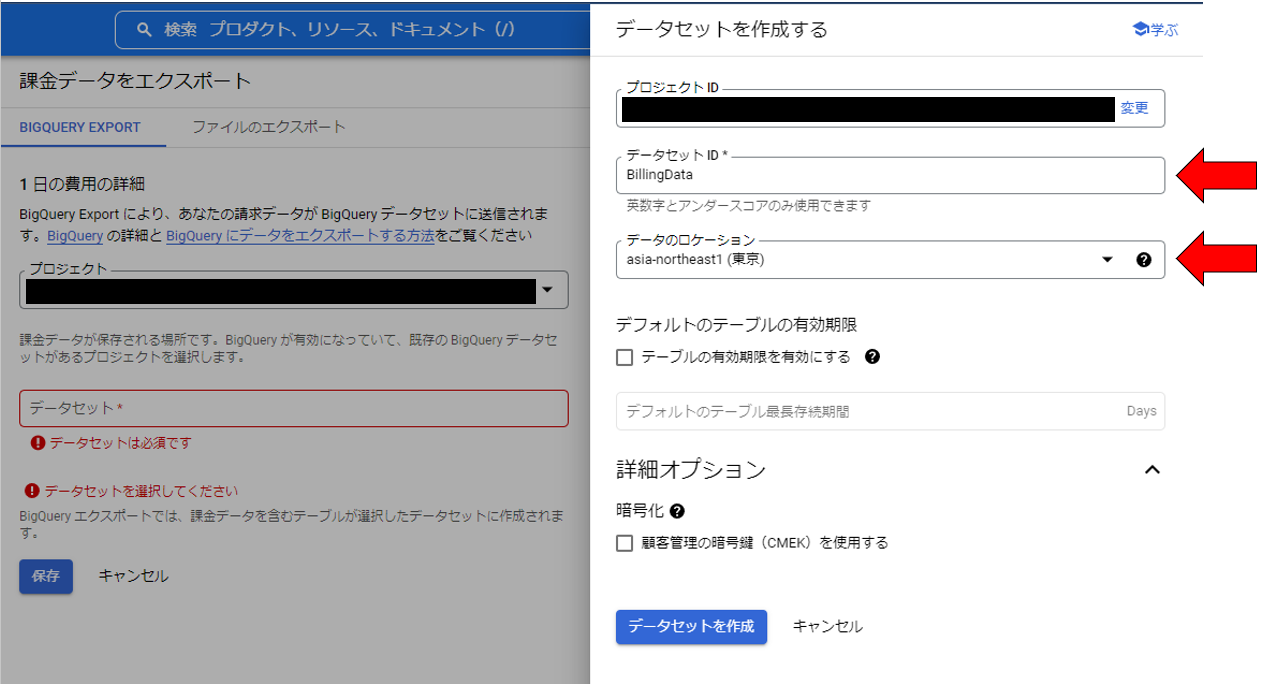Viewport: 1277px width, 684px height.
Task: Collapse the 詳細オプション section chevron
Action: click(1152, 469)
